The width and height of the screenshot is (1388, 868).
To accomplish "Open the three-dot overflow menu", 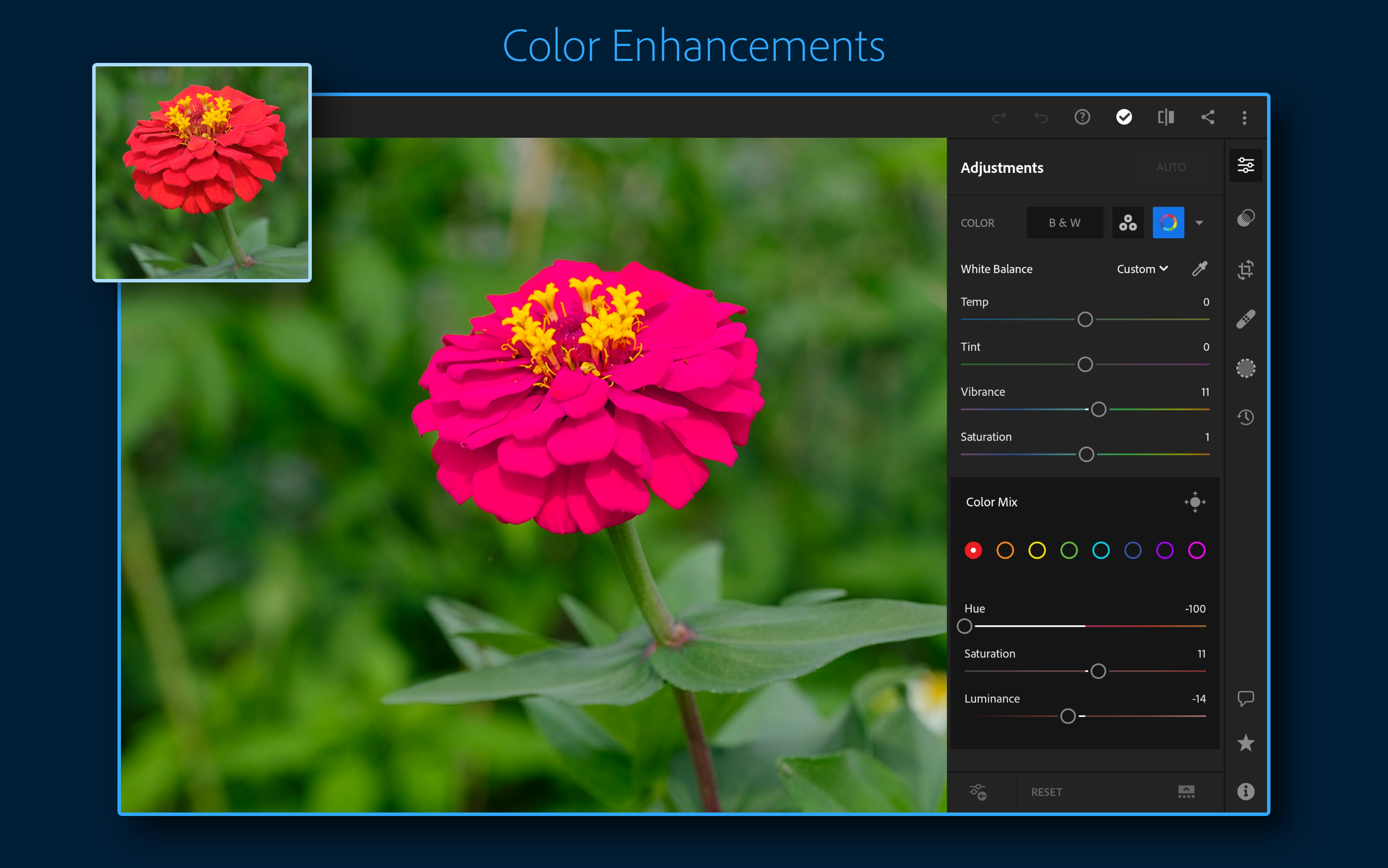I will (1244, 118).
